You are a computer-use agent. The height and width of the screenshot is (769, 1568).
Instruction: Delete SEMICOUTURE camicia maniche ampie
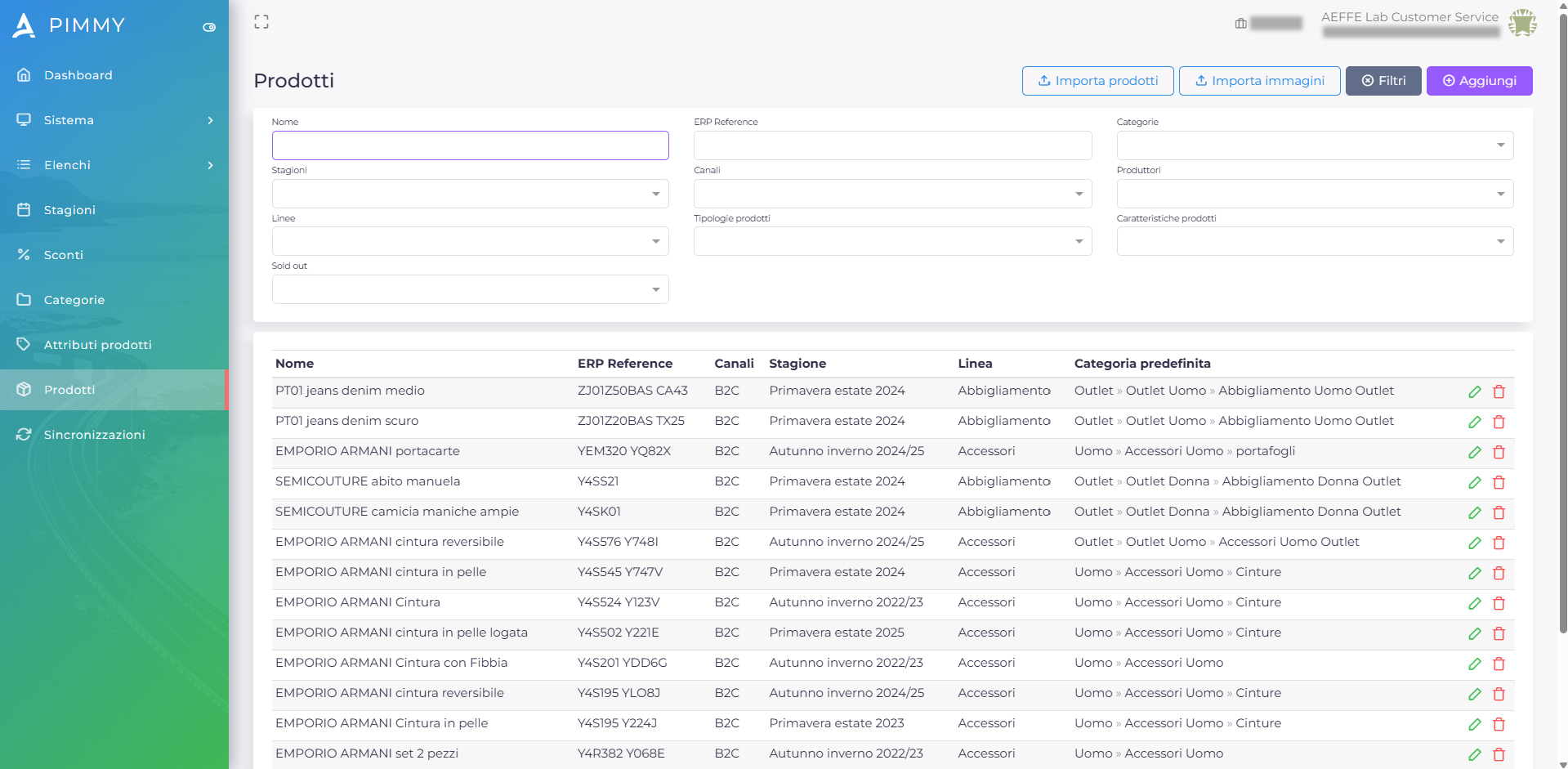1499,513
